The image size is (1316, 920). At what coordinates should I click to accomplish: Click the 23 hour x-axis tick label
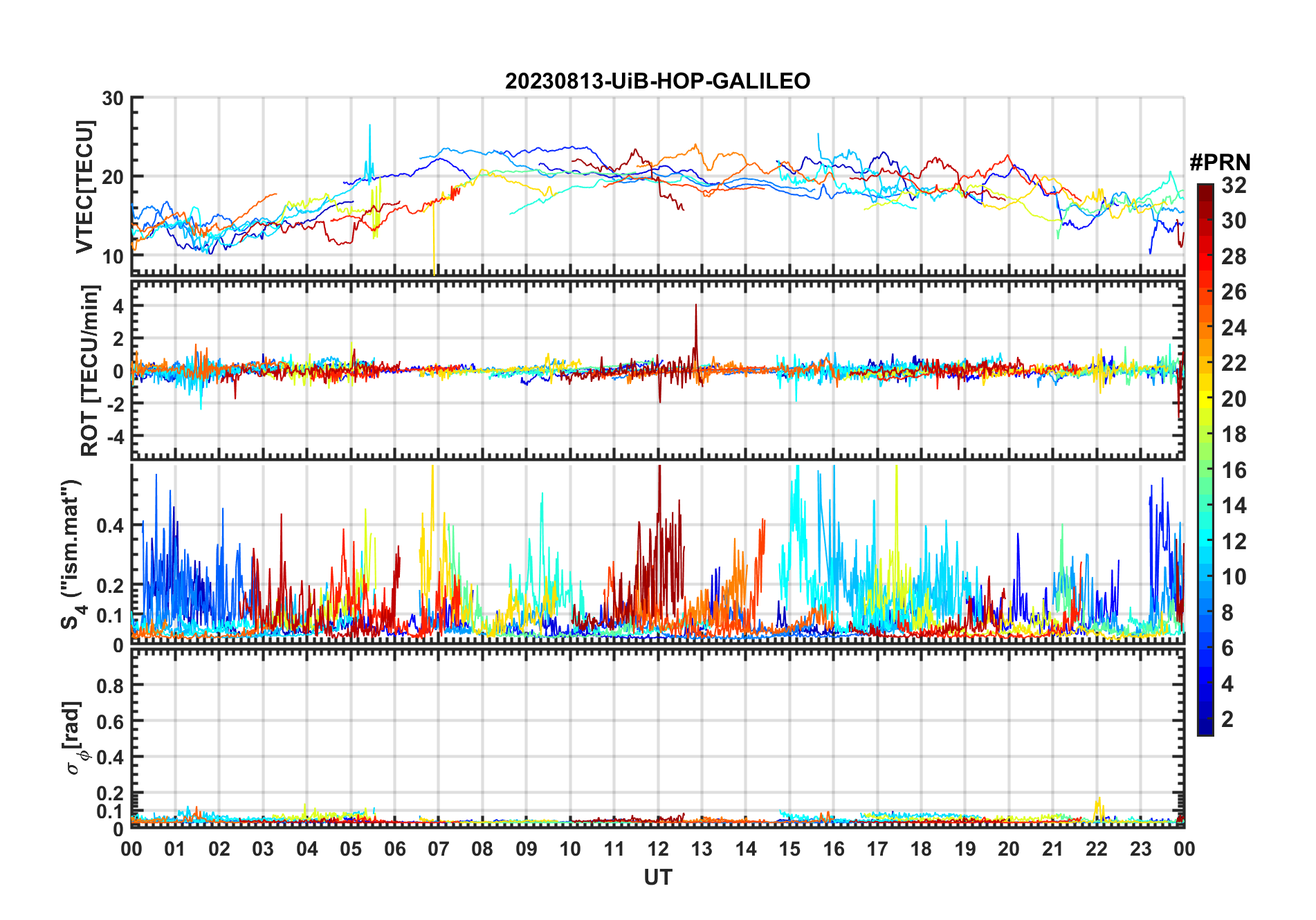(x=1141, y=849)
